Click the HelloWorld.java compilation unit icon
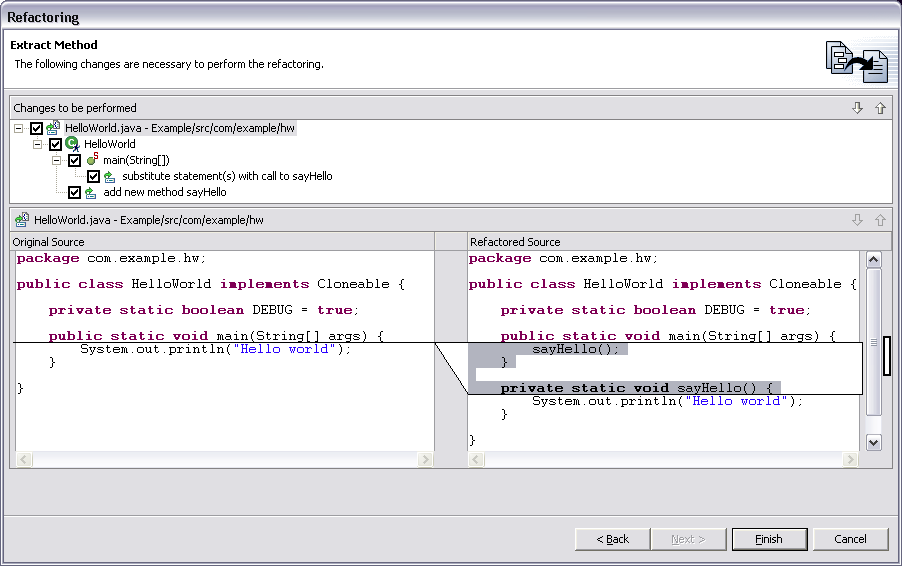 pyautogui.click(x=53, y=128)
